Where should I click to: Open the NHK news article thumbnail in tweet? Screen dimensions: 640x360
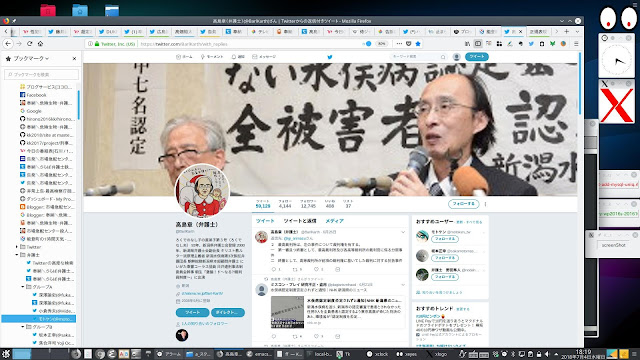click(x=287, y=312)
